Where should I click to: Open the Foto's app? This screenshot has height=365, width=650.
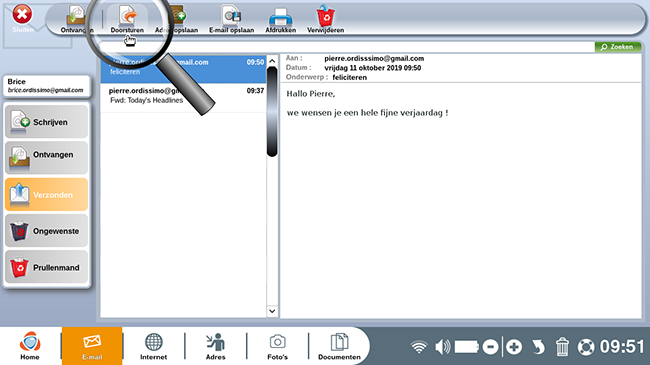pyautogui.click(x=277, y=346)
